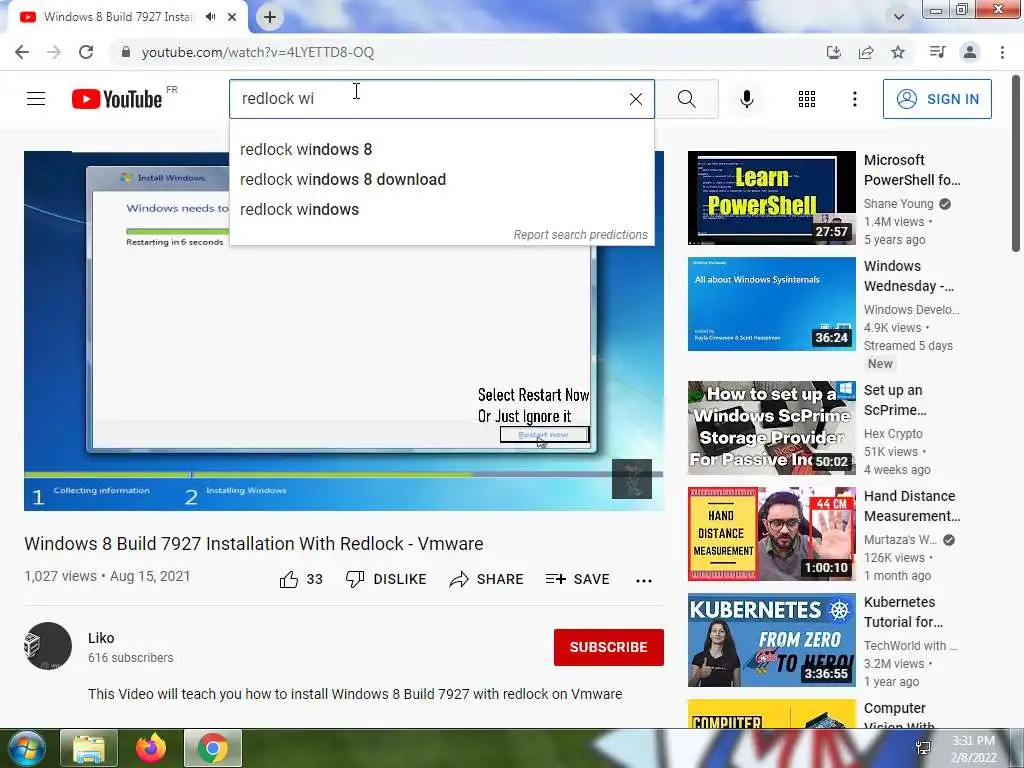1024x768 pixels.
Task: Open Windows Explorer from the taskbar
Action: pyautogui.click(x=89, y=748)
